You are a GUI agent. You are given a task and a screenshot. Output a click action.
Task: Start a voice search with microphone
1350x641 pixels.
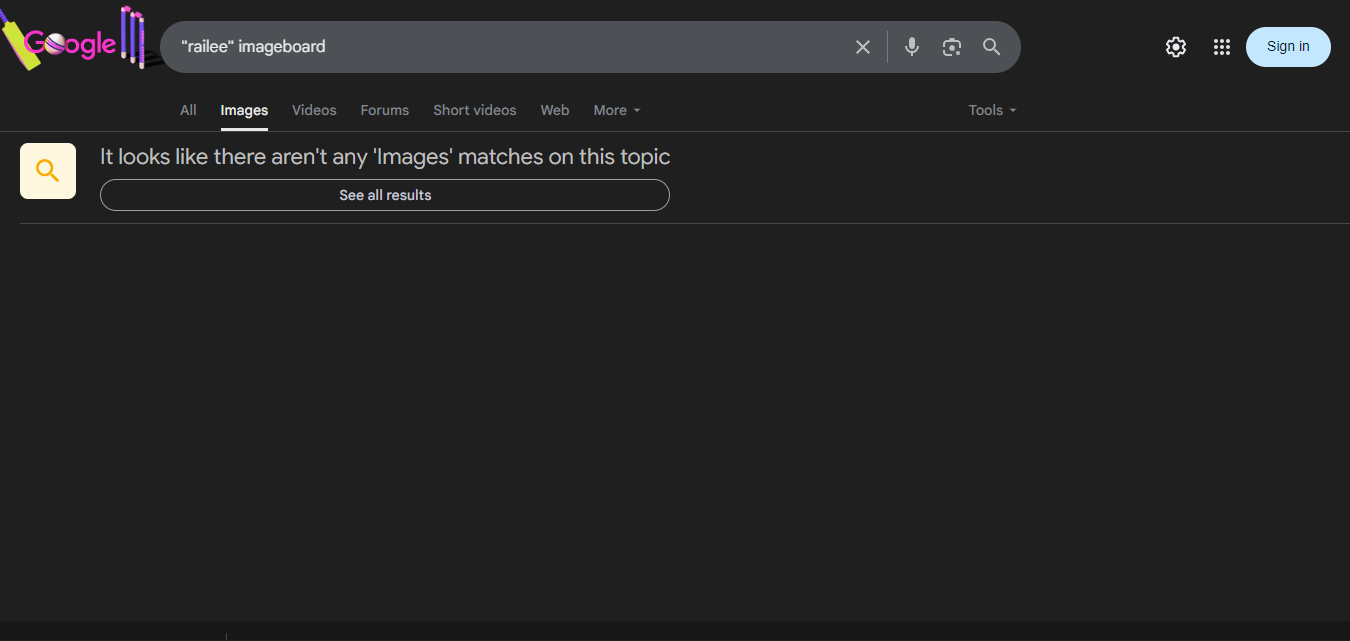click(911, 47)
